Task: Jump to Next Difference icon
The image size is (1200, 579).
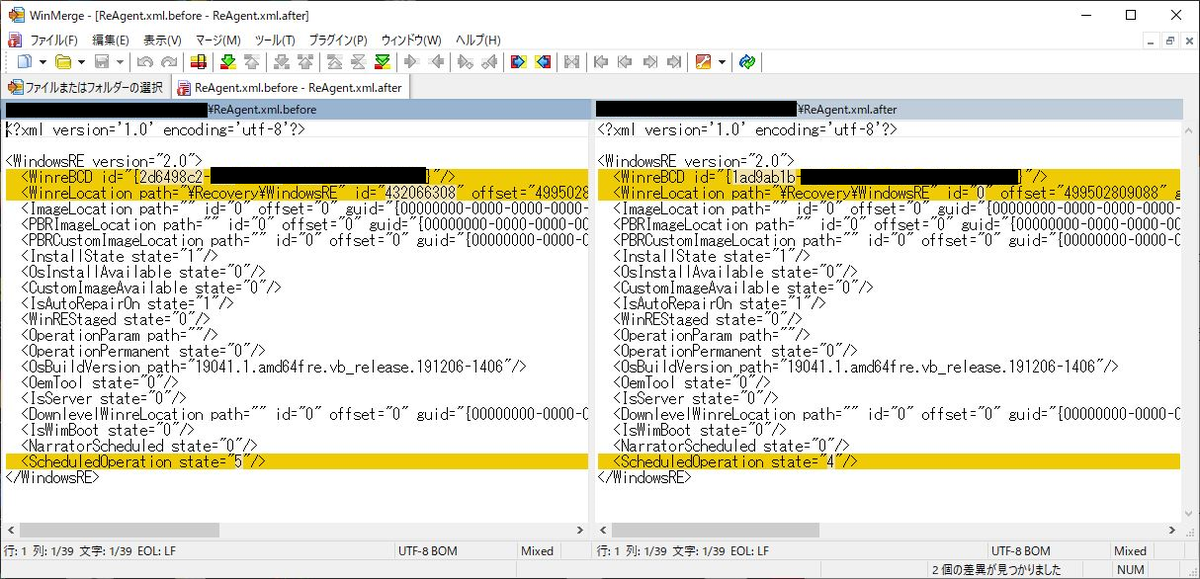Action: coord(228,62)
